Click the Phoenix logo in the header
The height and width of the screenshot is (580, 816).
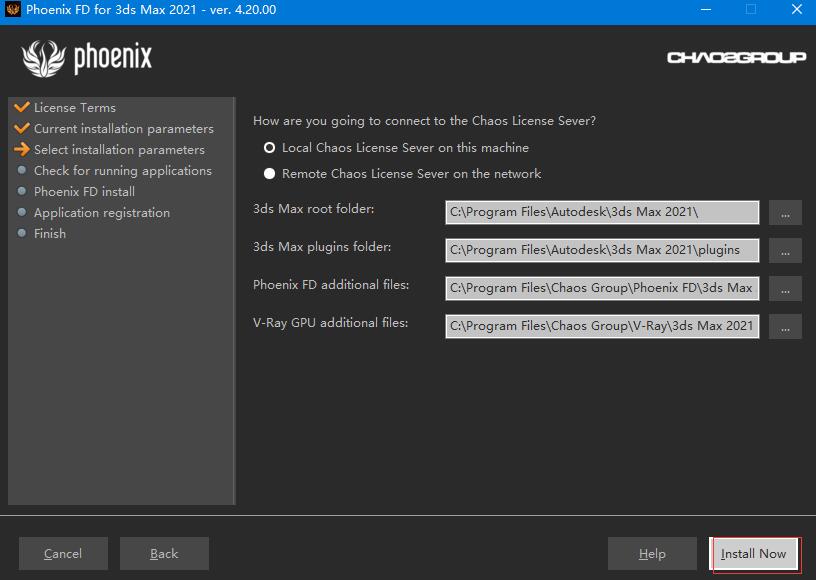click(87, 58)
